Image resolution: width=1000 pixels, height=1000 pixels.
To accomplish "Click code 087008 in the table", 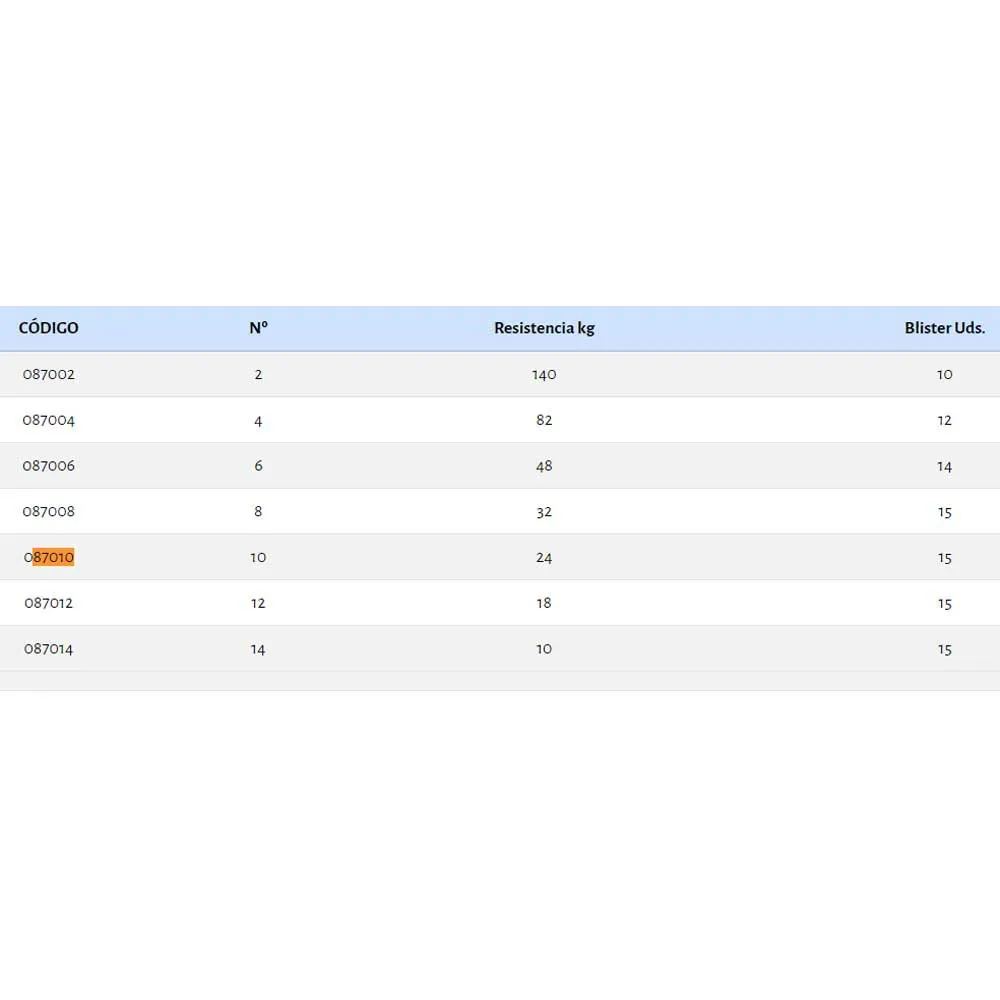I will tap(49, 512).
